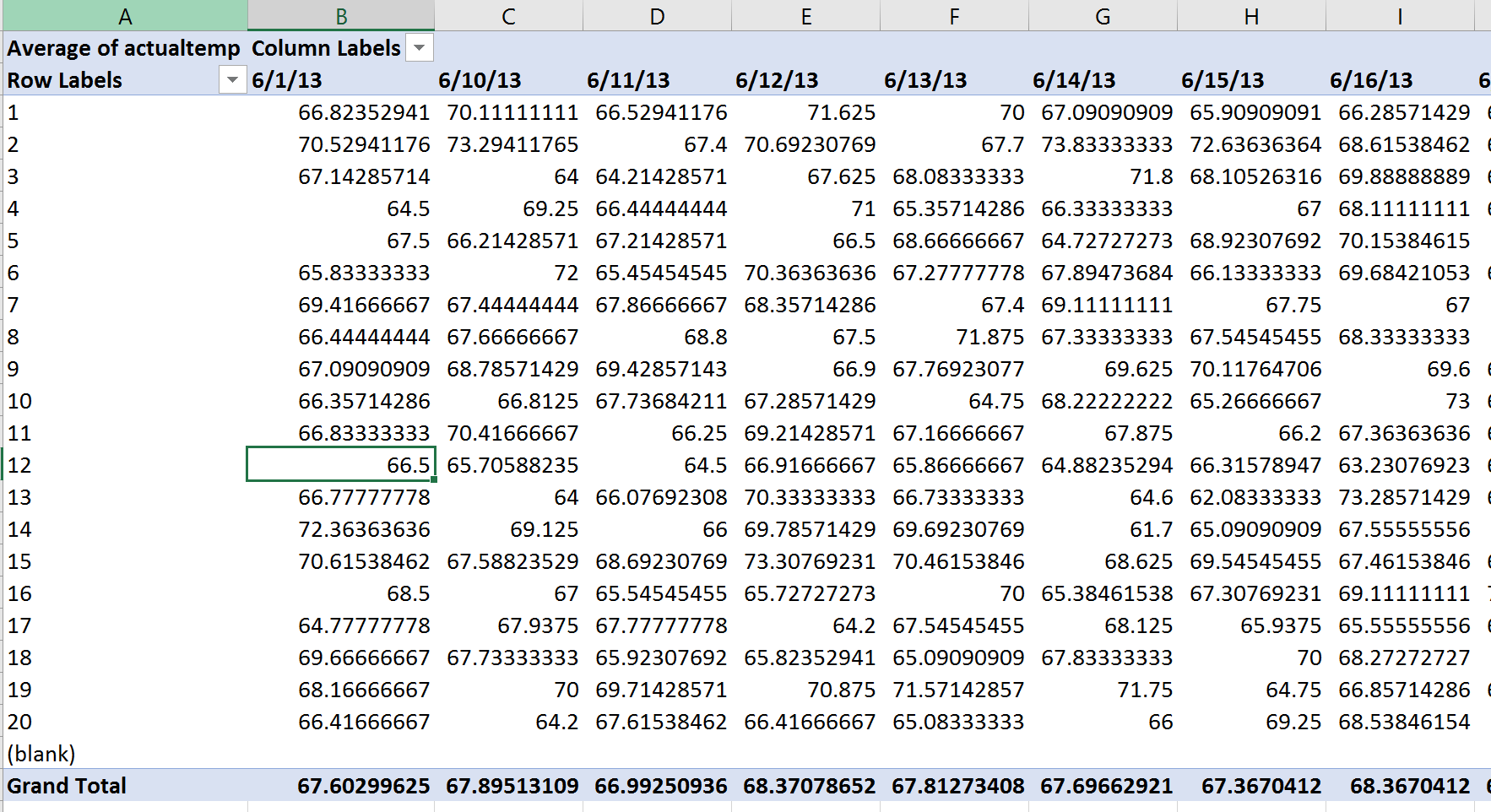This screenshot has height=812, width=1491.
Task: Select the 6/16/13 date header cell
Action: pyautogui.click(x=1400, y=80)
